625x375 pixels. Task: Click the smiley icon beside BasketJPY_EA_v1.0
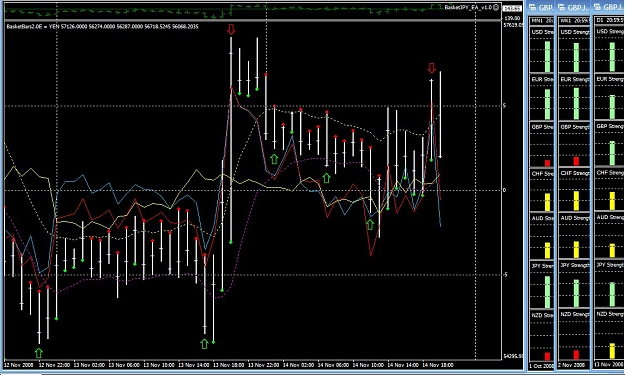[x=496, y=7]
